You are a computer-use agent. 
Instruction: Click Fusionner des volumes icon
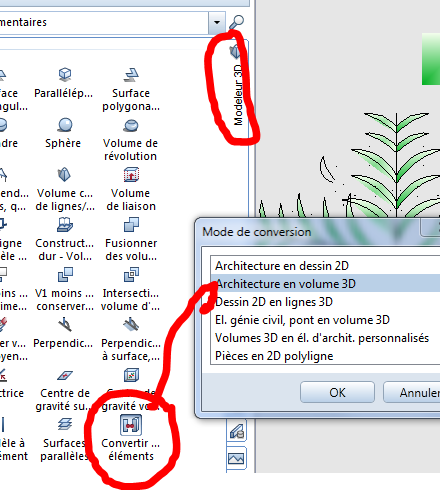click(x=131, y=225)
